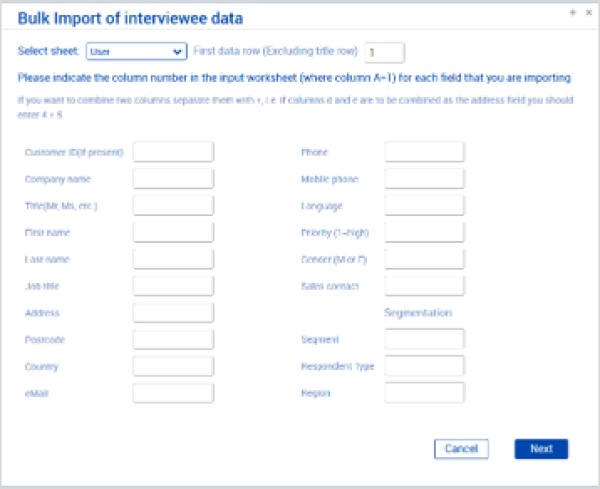Select the Title (Mr, Ms) input box
Viewport: 600px width, 489px height.
click(x=173, y=205)
